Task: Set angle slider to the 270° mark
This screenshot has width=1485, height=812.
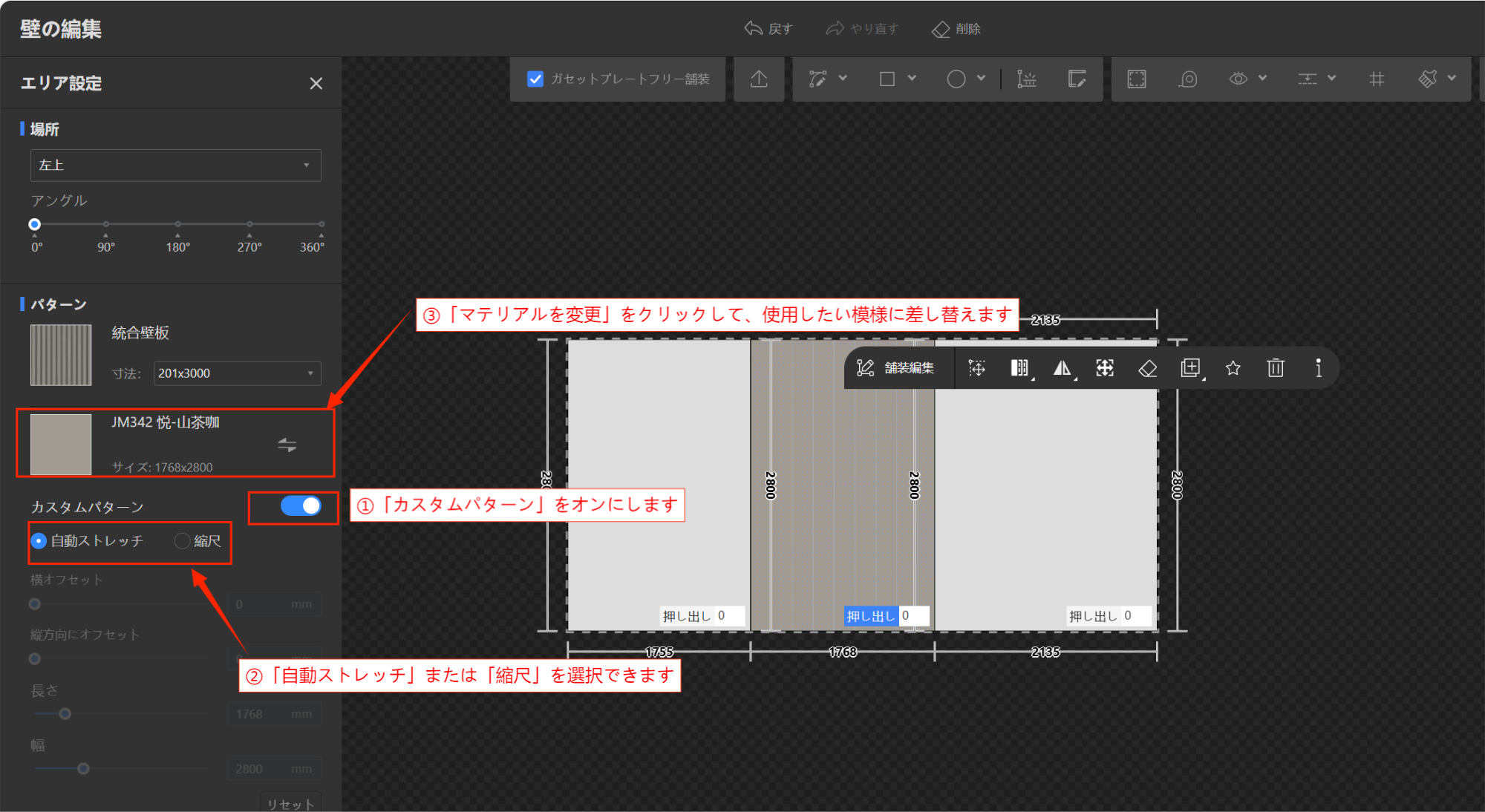Action: (x=249, y=224)
